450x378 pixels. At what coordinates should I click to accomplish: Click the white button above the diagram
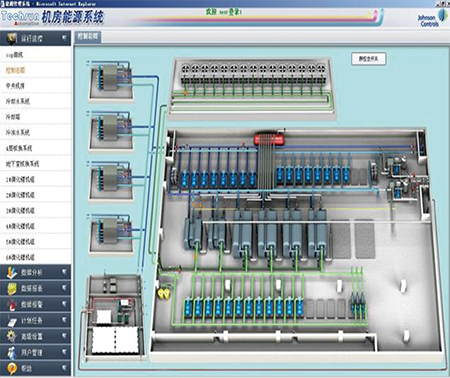click(368, 59)
